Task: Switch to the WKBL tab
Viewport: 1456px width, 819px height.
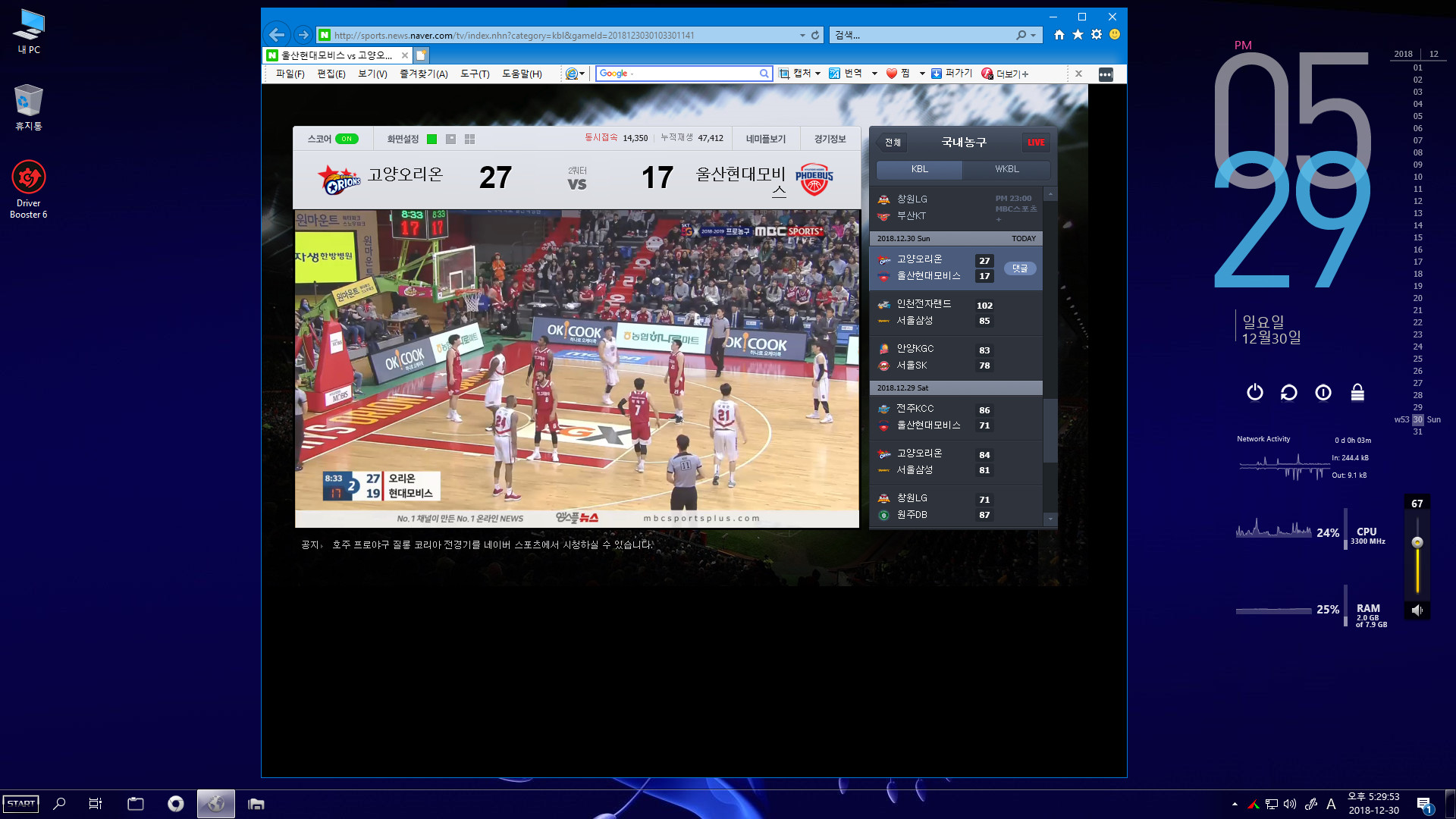Action: (x=1007, y=169)
